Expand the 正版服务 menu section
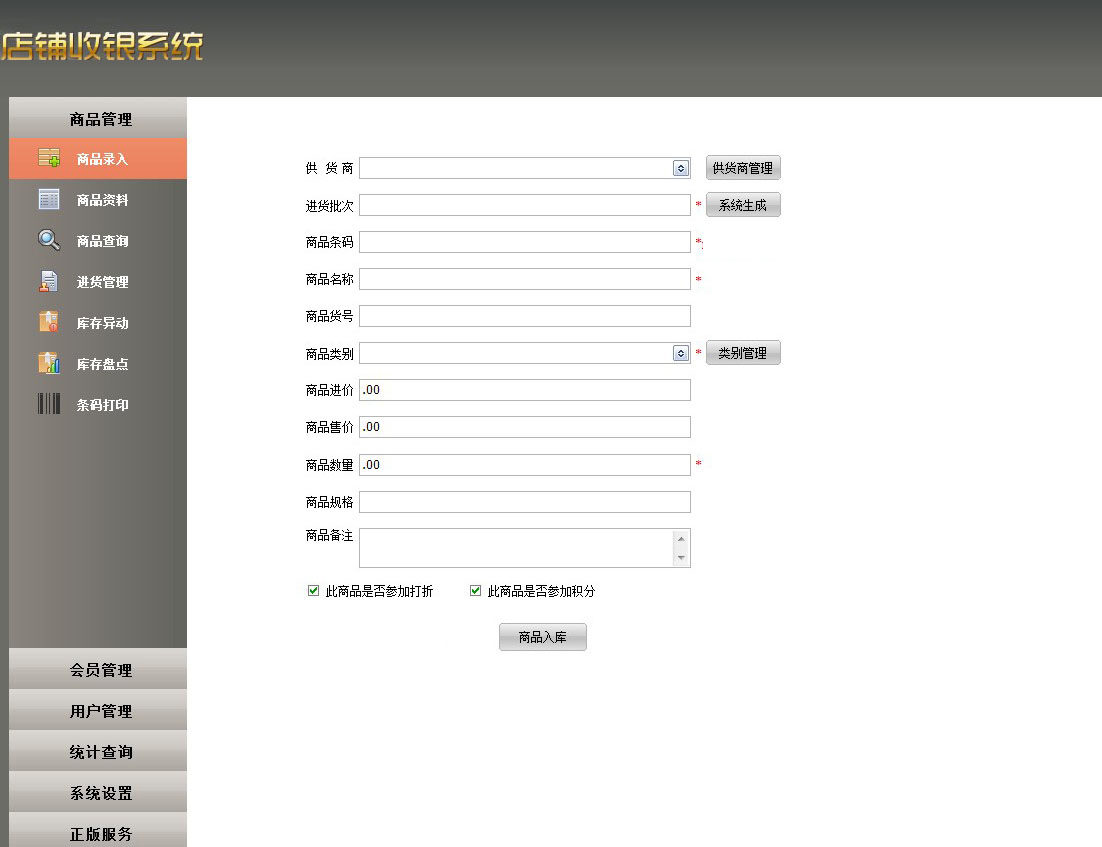Image resolution: width=1102 pixels, height=847 pixels. click(x=98, y=832)
